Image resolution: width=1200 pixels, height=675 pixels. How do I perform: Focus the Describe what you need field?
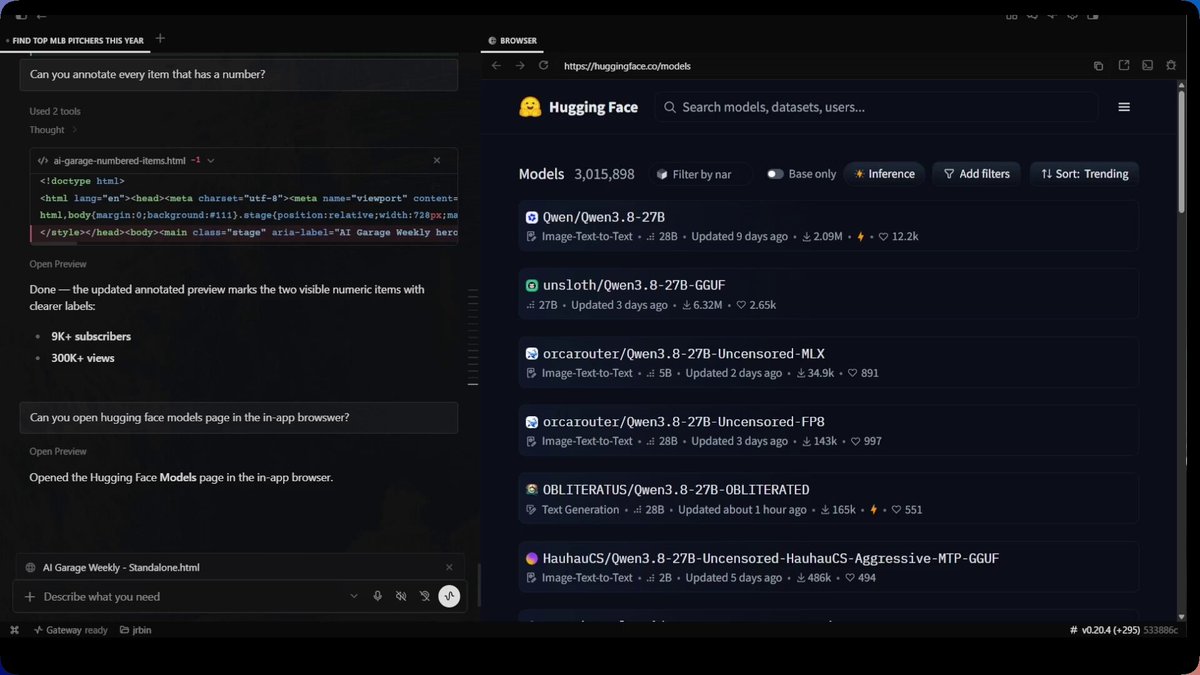pyautogui.click(x=190, y=597)
